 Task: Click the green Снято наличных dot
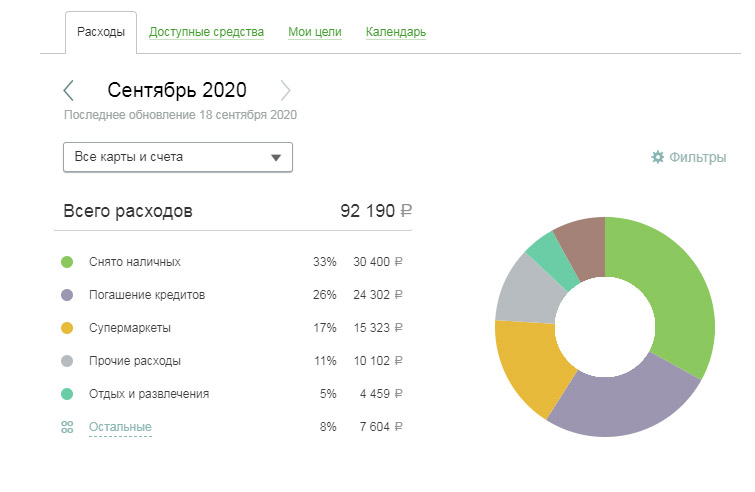point(67,262)
